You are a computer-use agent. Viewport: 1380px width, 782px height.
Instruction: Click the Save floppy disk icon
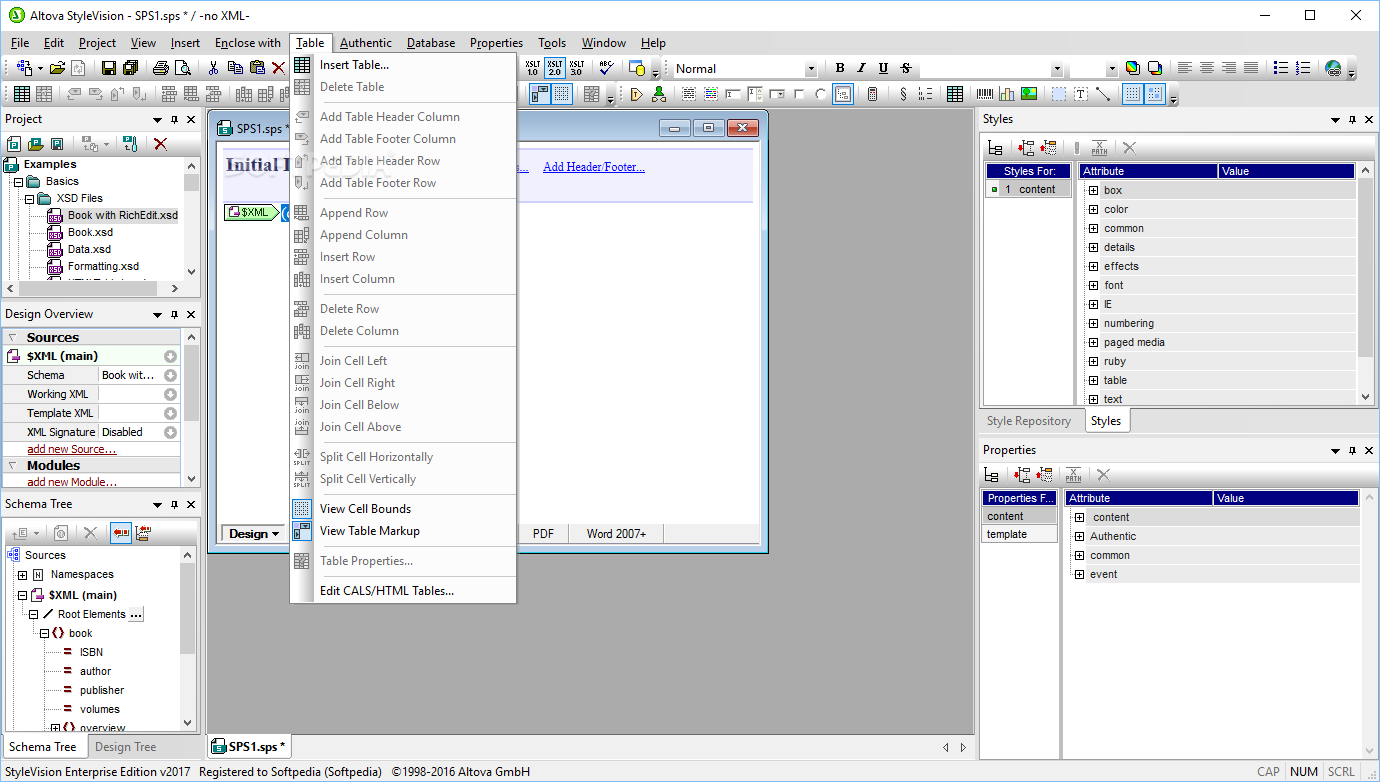click(x=109, y=68)
